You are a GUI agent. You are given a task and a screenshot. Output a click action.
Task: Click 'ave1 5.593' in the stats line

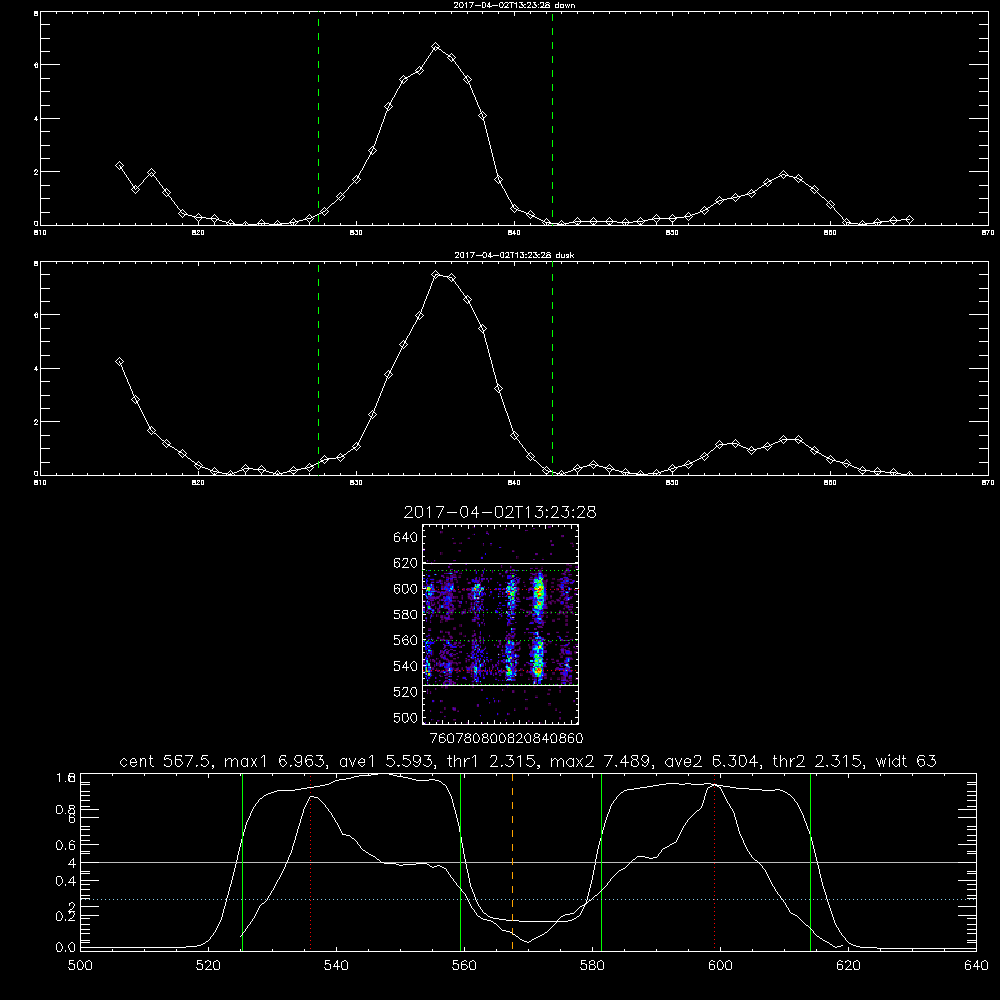[x=387, y=761]
